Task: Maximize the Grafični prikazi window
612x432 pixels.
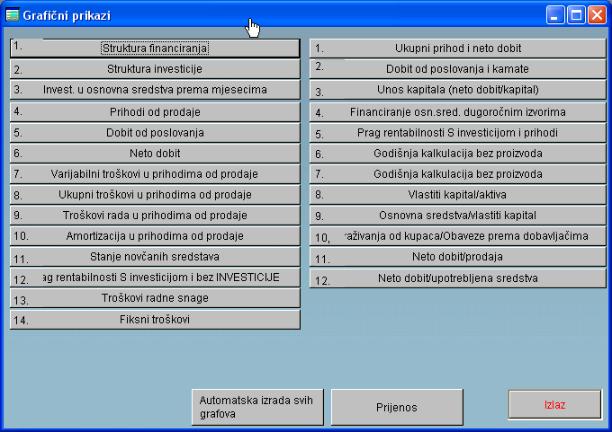Action: pos(576,15)
